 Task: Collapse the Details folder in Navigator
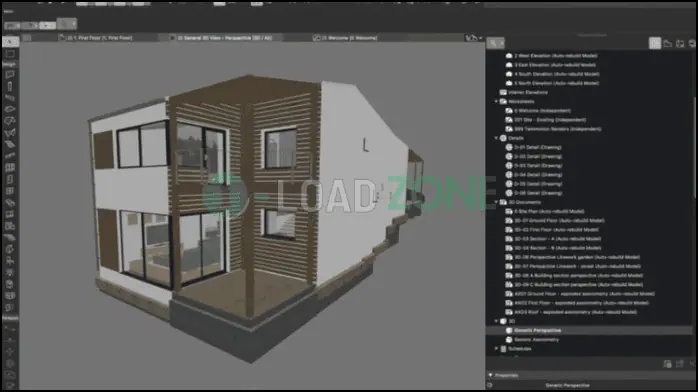496,138
